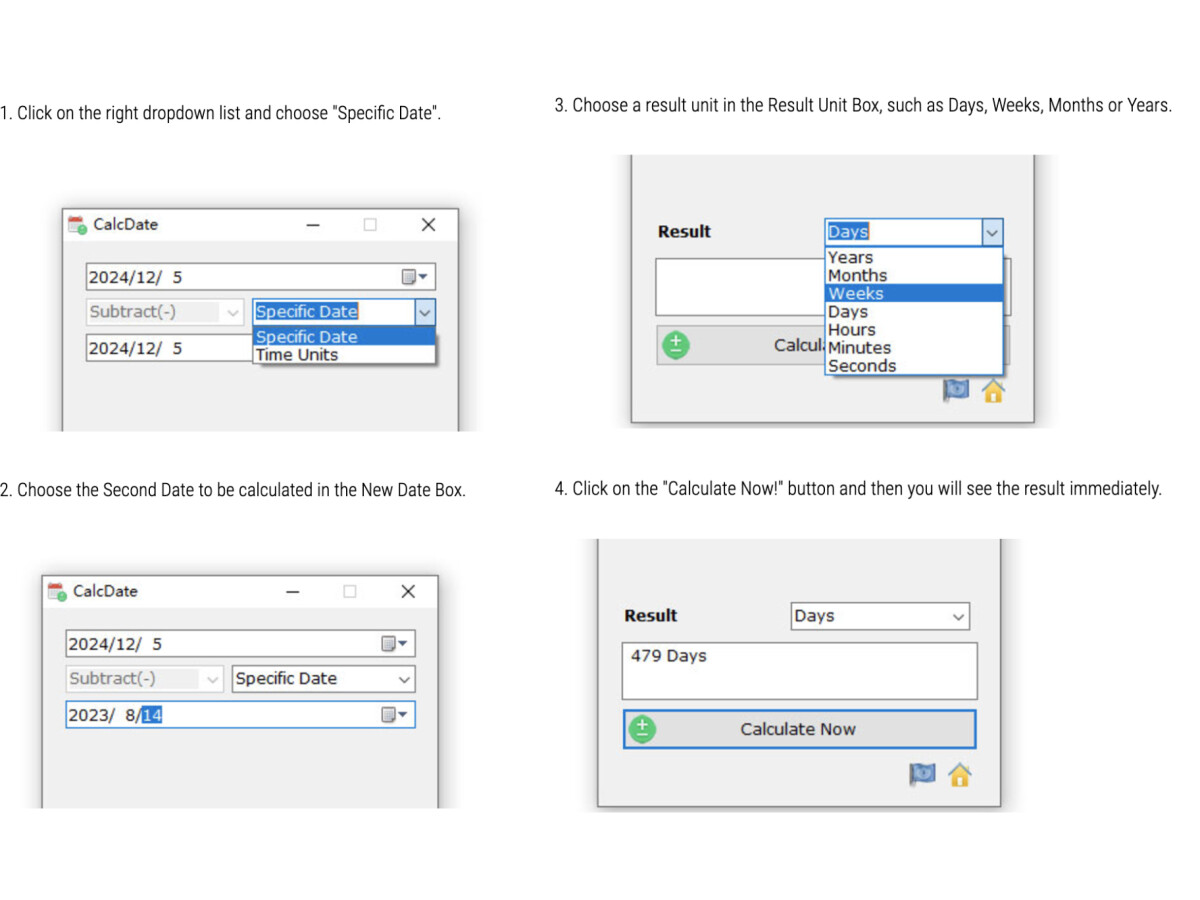The image size is (1200, 900).
Task: Click the result box showing 479 Days
Action: coord(798,670)
